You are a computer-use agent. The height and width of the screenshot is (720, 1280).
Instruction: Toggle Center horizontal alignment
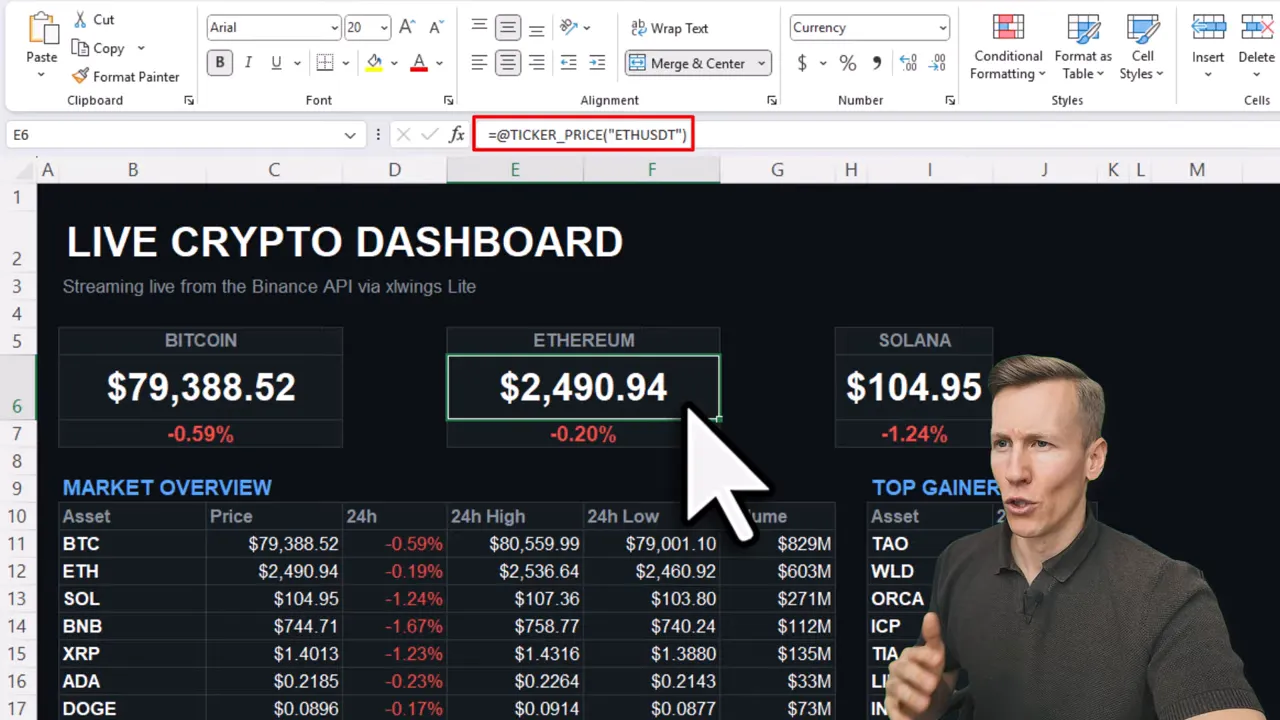[x=508, y=63]
